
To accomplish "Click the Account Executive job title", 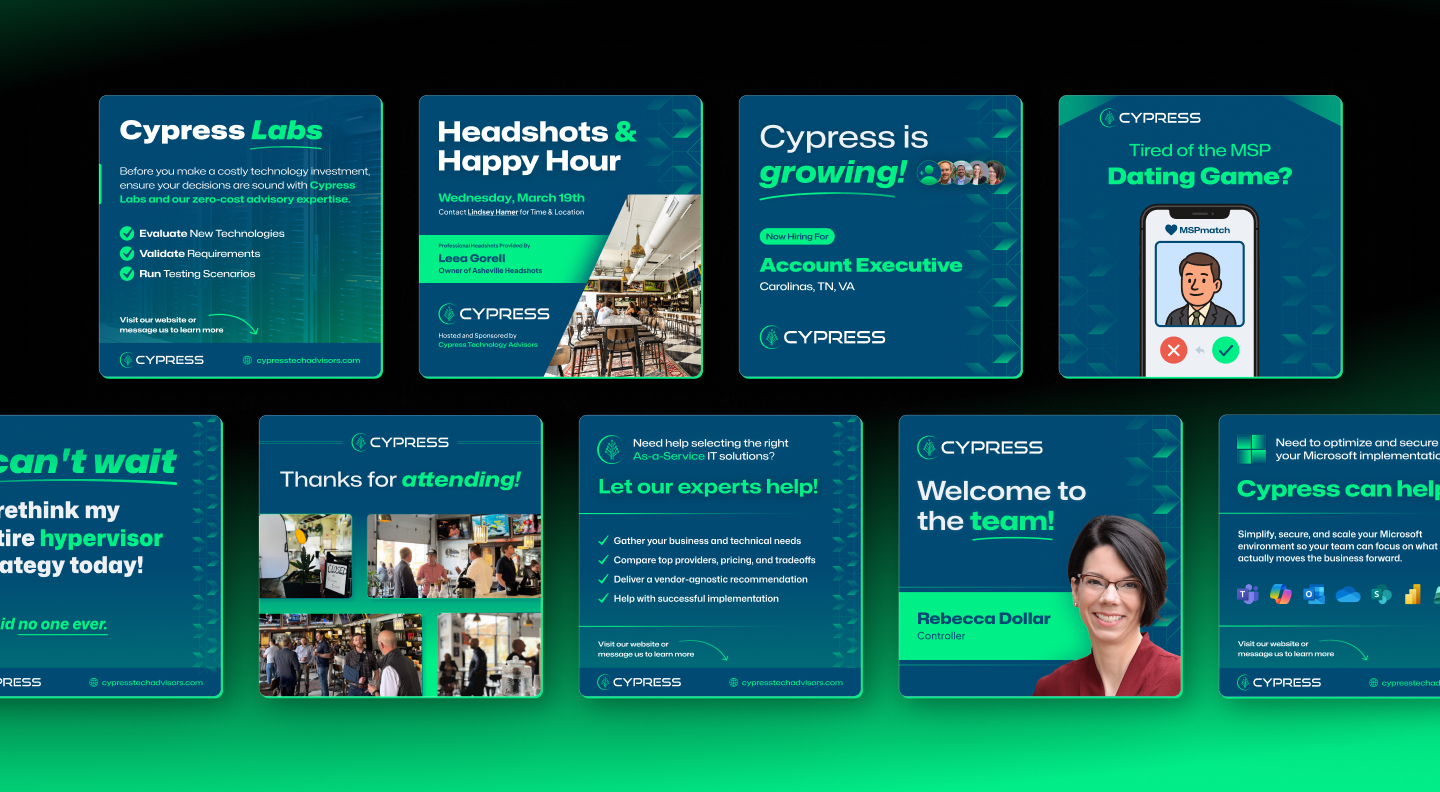I will (x=861, y=265).
